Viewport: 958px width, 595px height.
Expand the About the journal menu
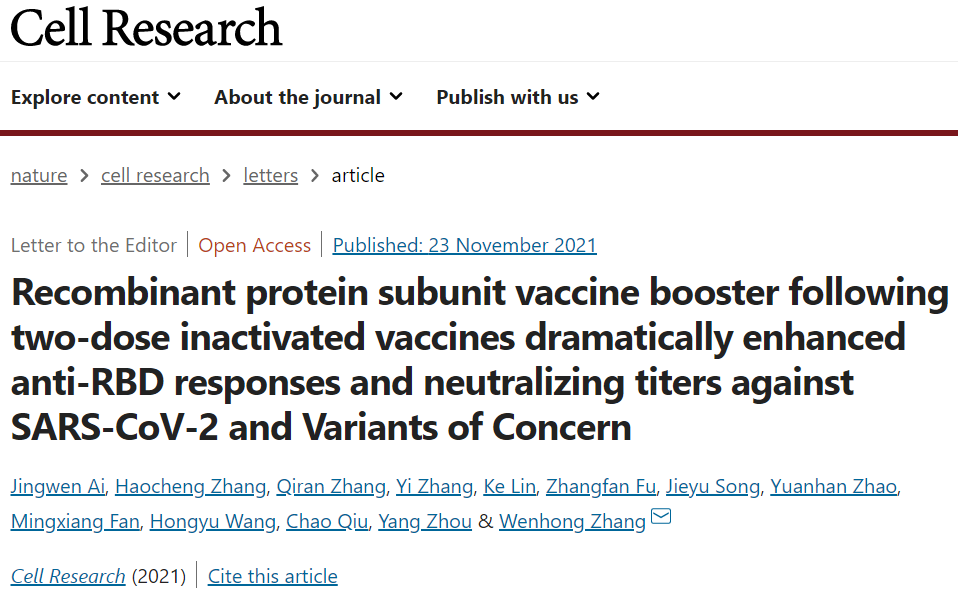click(x=309, y=97)
